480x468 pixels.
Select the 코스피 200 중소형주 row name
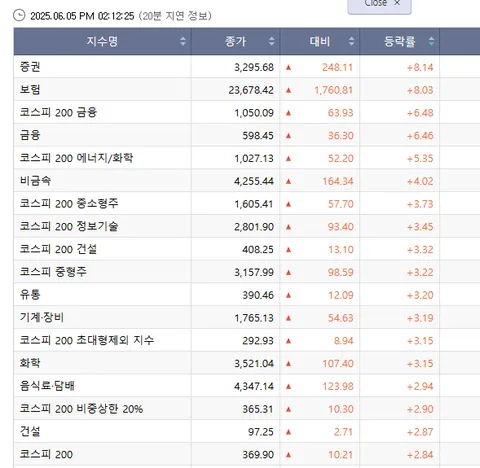[69, 204]
